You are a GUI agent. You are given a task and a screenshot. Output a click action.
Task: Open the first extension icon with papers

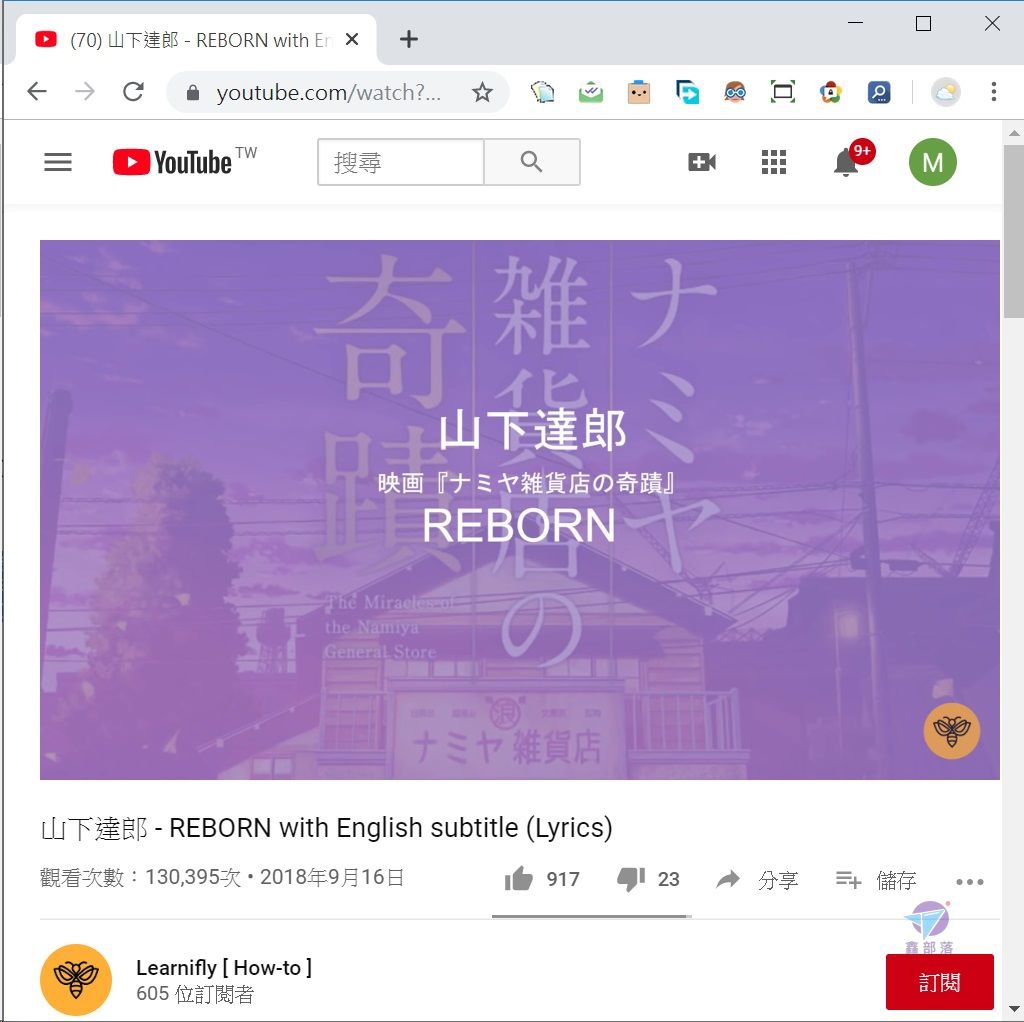pos(542,92)
